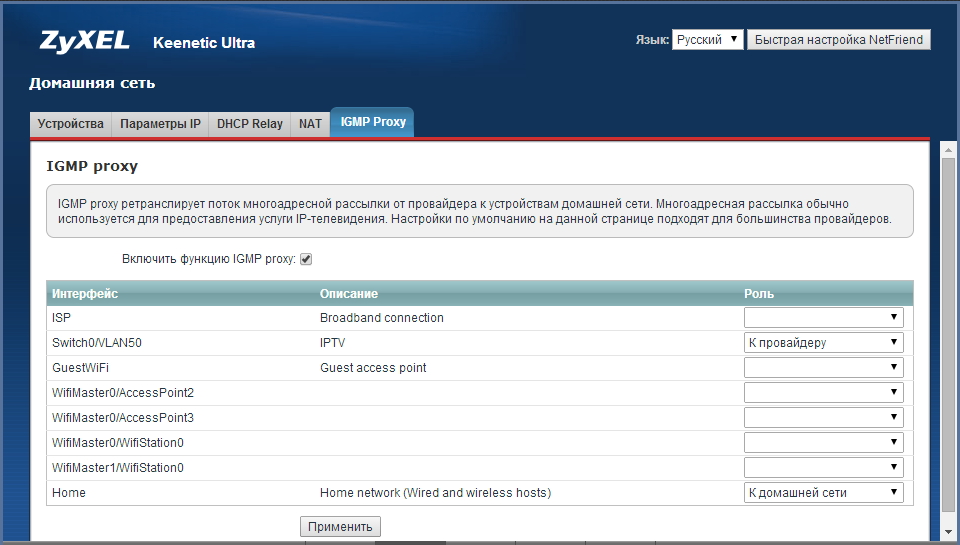Click the ZyXEL logo
The width and height of the screenshot is (960, 545).
coord(85,42)
